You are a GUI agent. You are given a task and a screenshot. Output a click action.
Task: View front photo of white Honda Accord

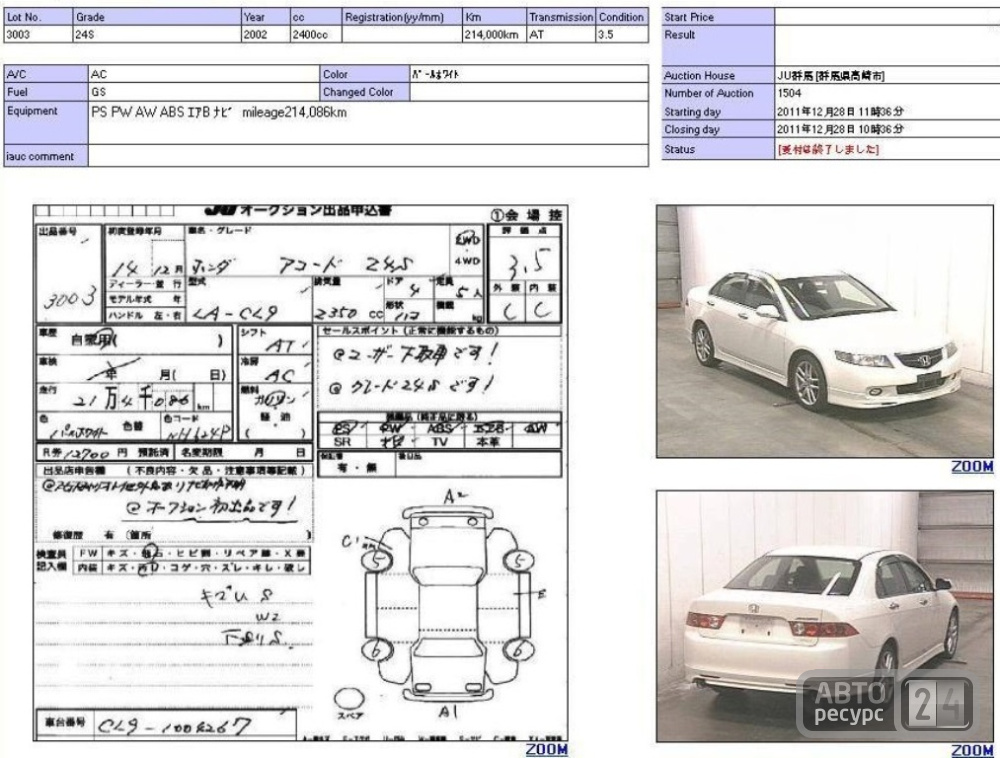(825, 331)
